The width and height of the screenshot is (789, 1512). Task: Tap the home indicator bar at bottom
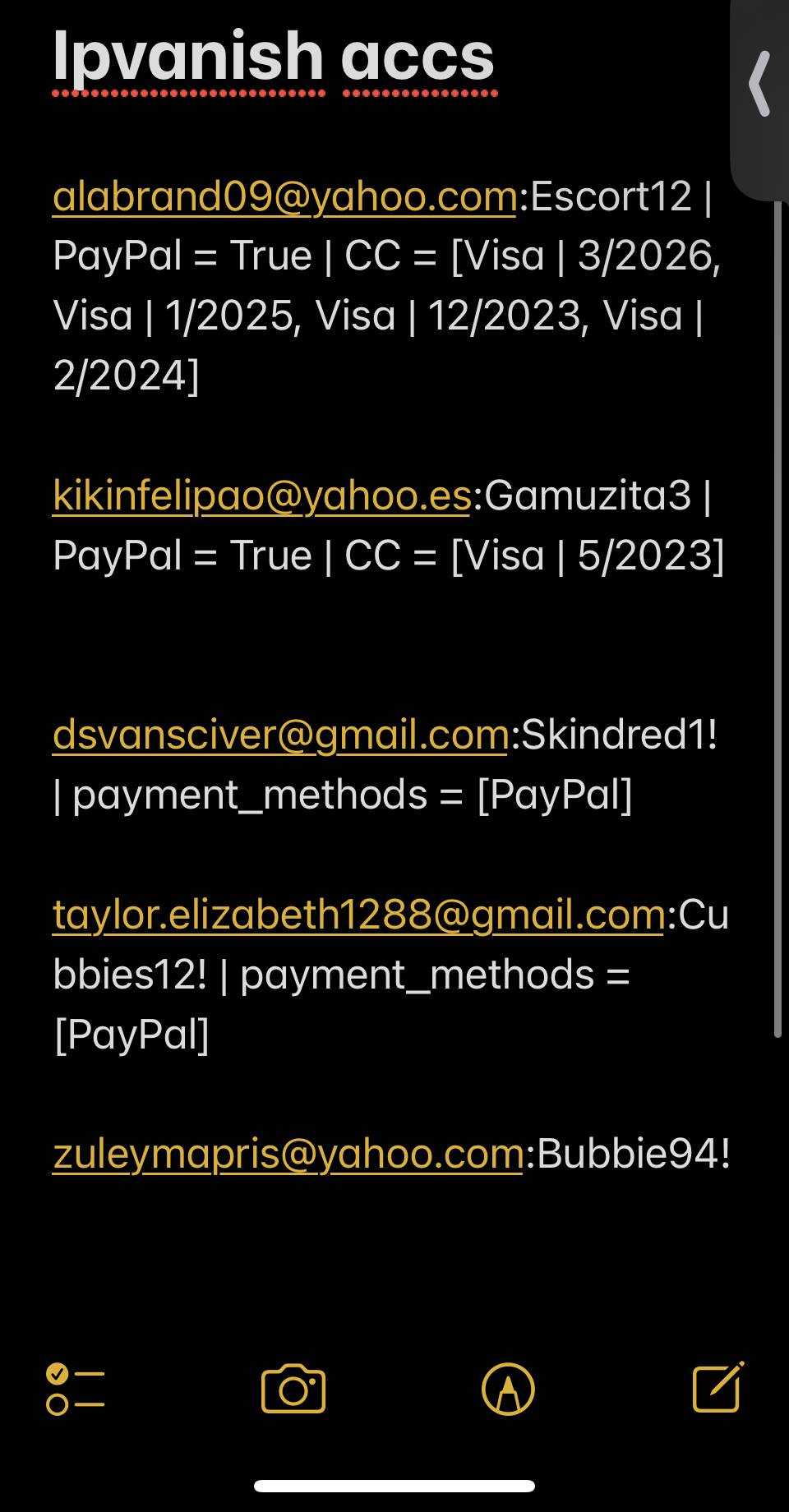[394, 1486]
